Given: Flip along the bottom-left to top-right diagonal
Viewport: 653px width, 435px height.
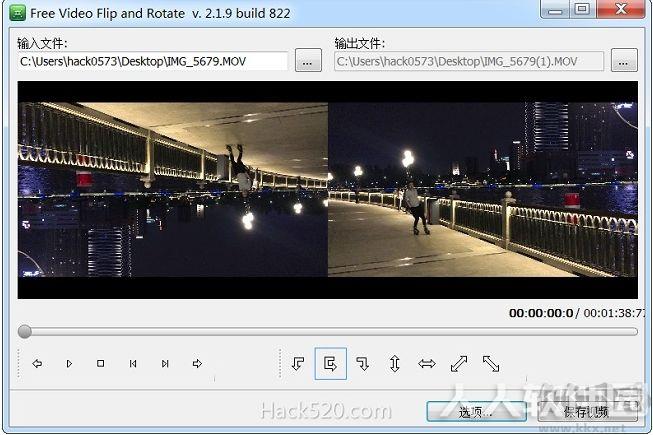Looking at the screenshot, I should 459,363.
